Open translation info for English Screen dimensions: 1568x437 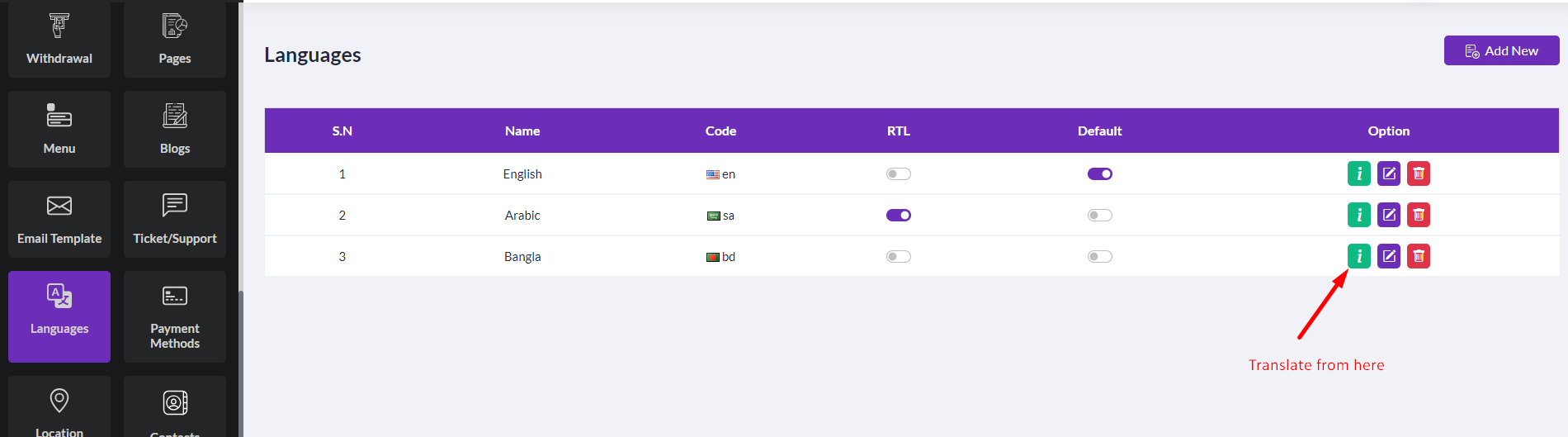pyautogui.click(x=1359, y=173)
